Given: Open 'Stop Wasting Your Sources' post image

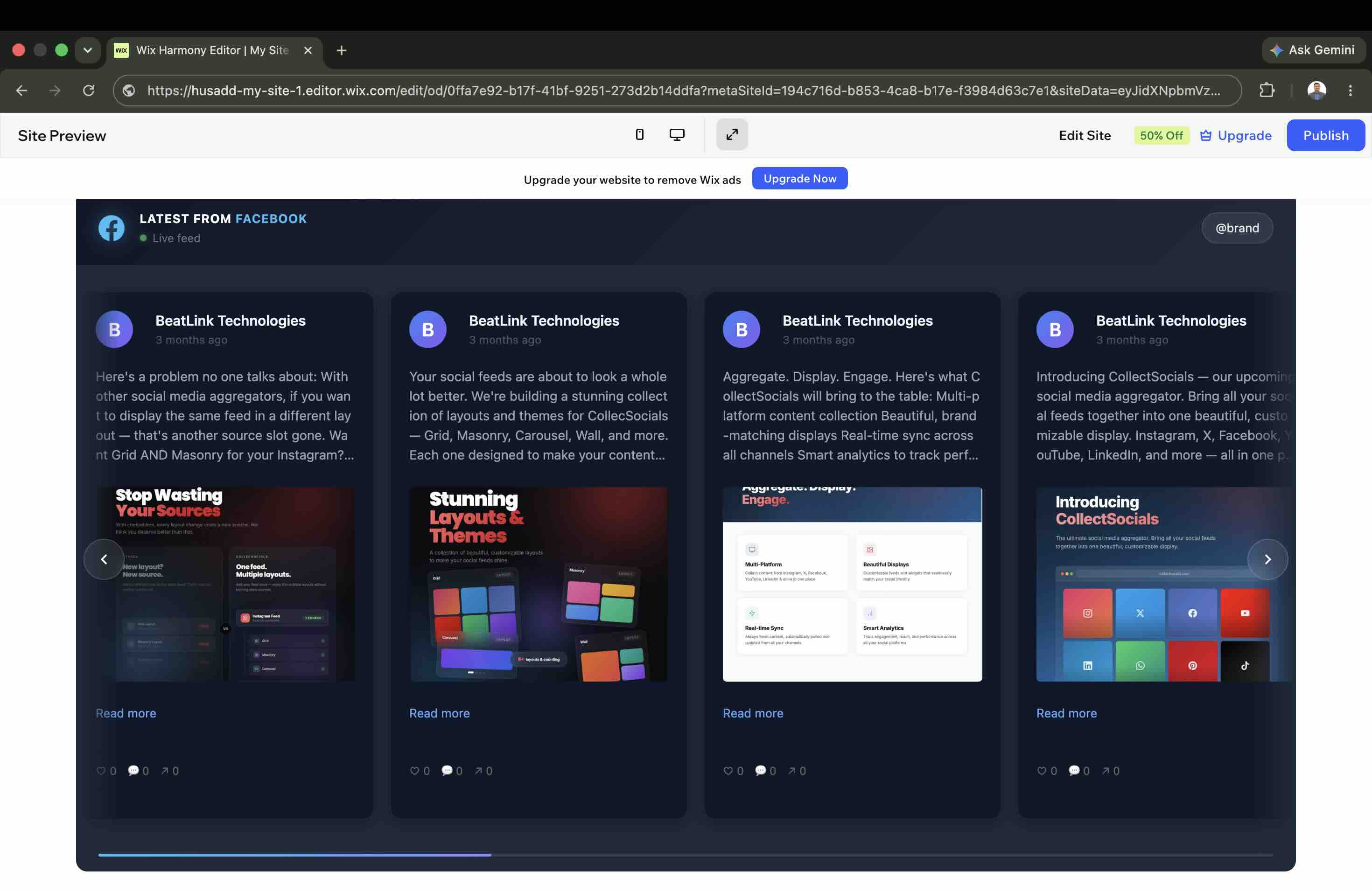Looking at the screenshot, I should [225, 584].
